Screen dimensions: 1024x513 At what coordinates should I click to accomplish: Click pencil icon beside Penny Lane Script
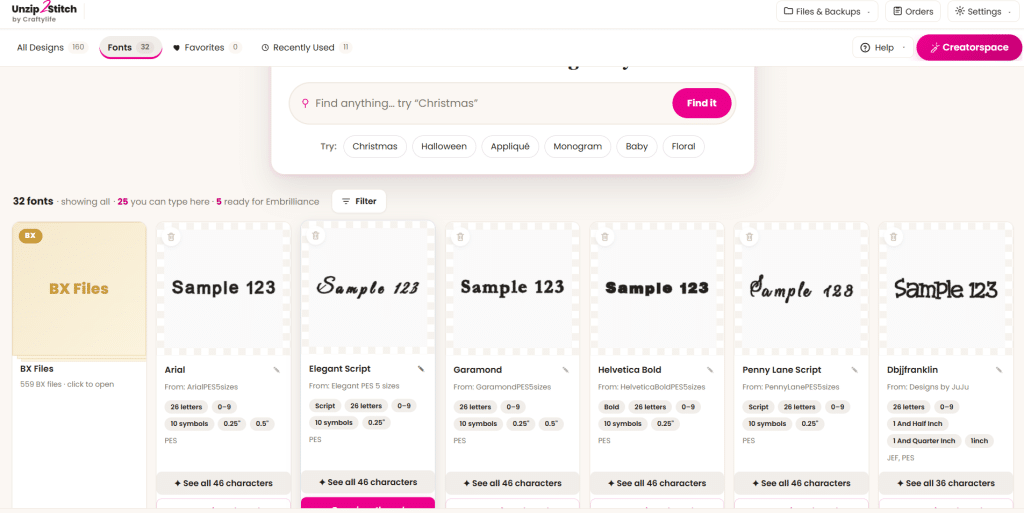pos(854,370)
